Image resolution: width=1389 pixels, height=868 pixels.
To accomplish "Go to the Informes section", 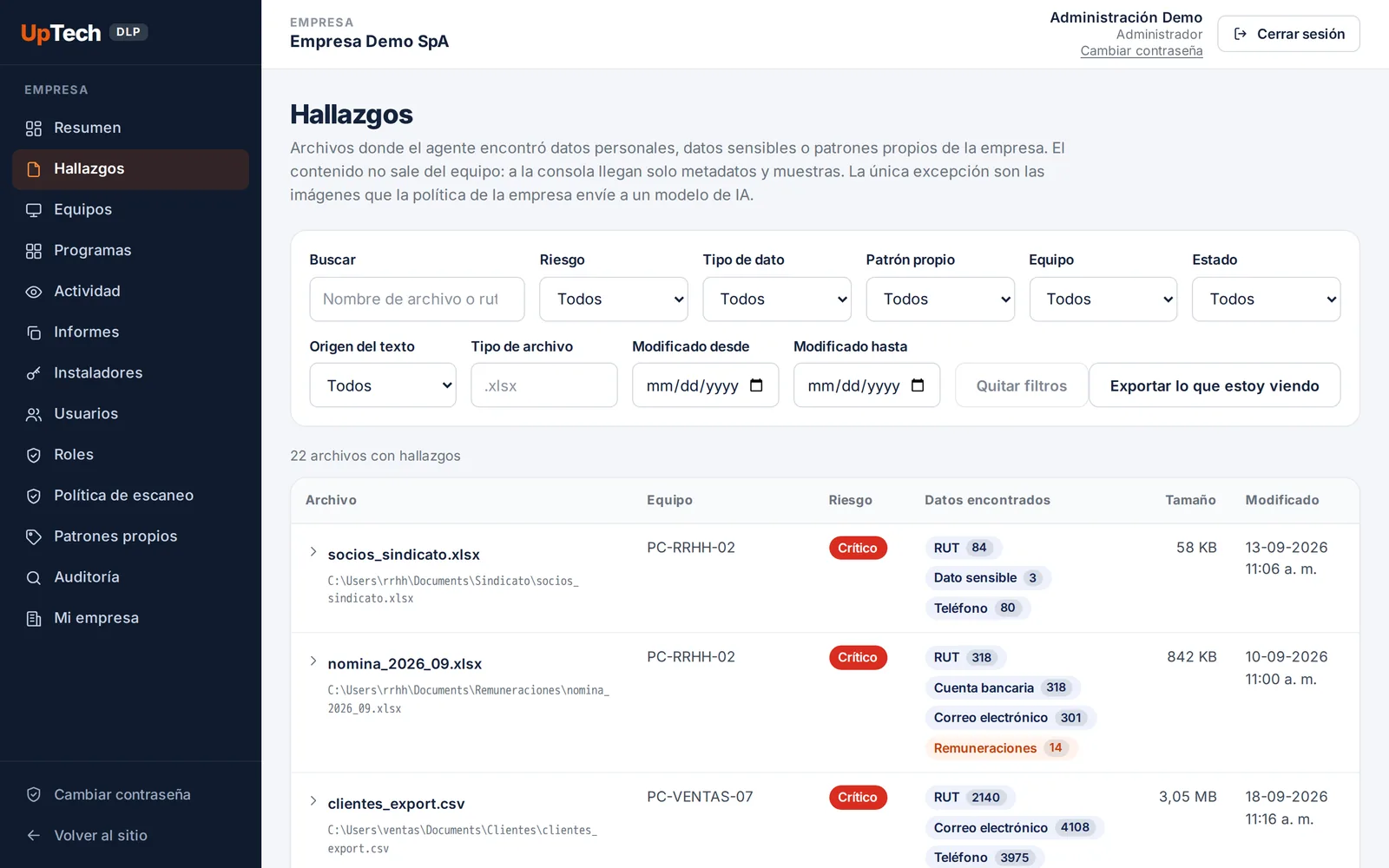I will [x=130, y=332].
